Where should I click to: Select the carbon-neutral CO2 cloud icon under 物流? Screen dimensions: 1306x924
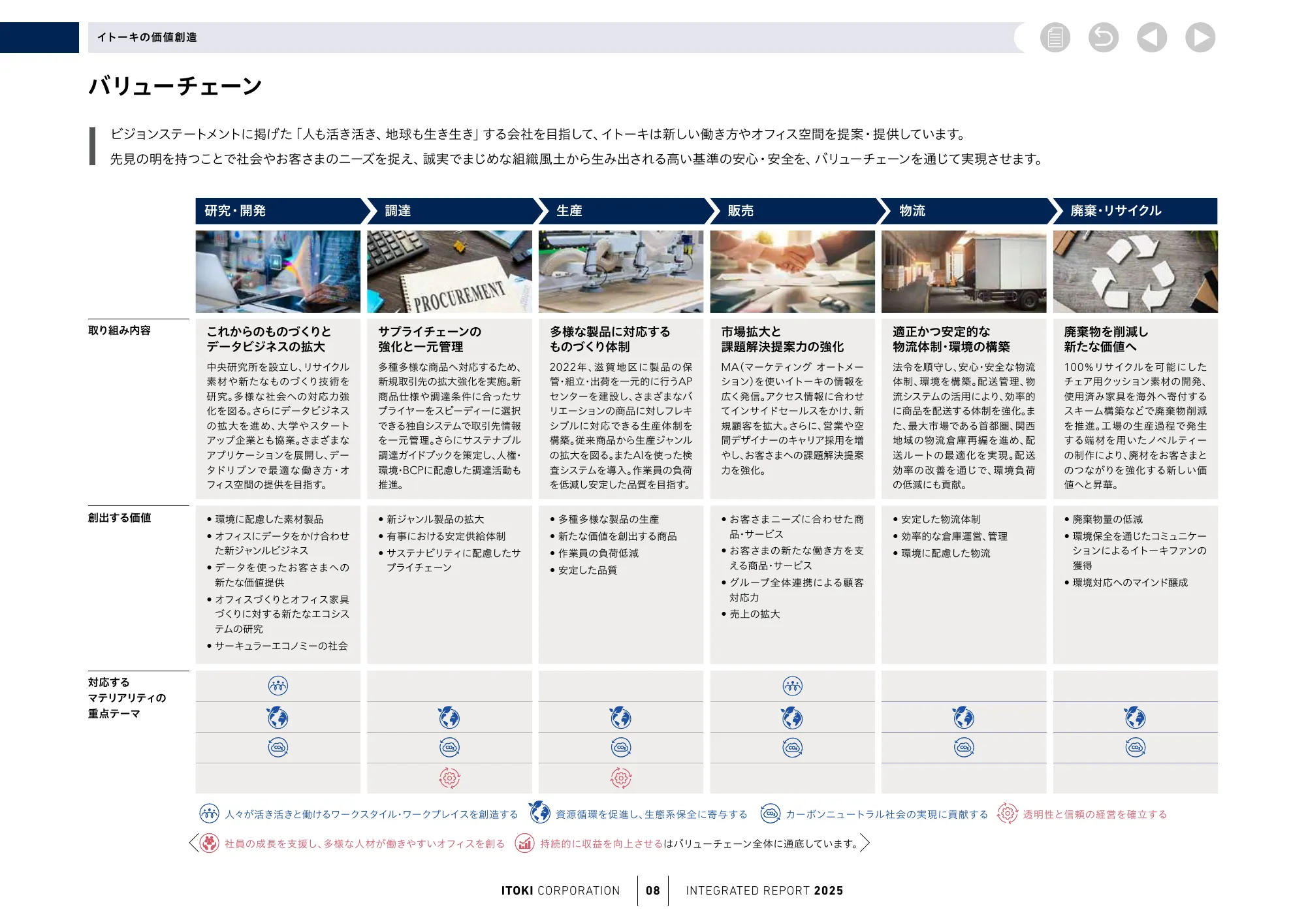point(963,747)
